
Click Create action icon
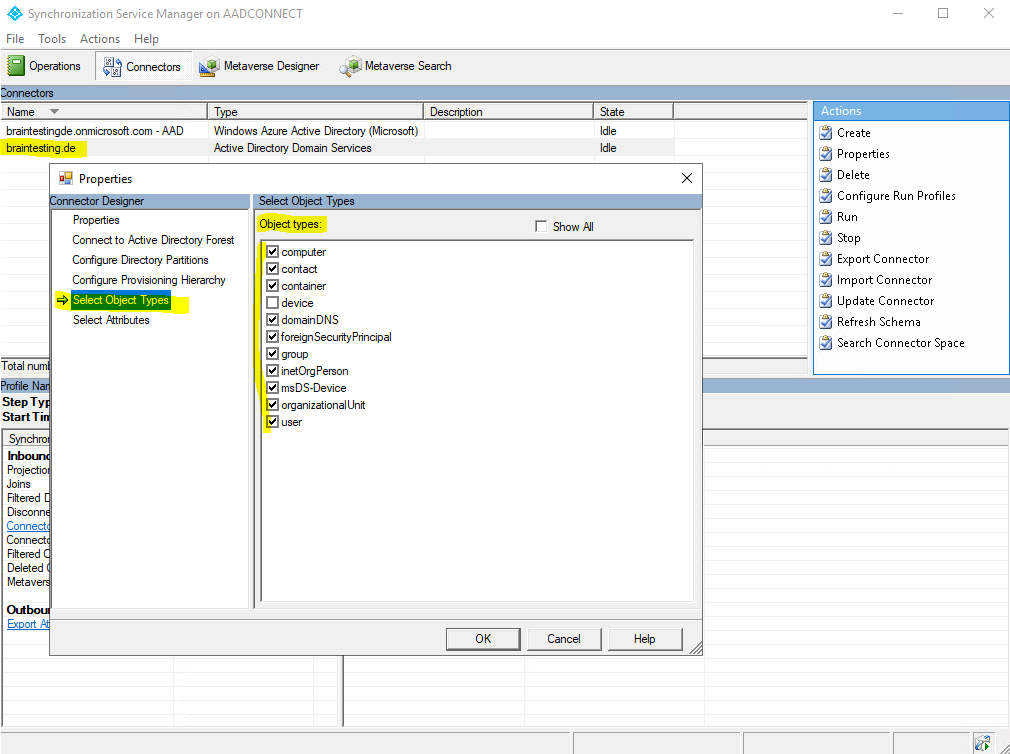826,133
